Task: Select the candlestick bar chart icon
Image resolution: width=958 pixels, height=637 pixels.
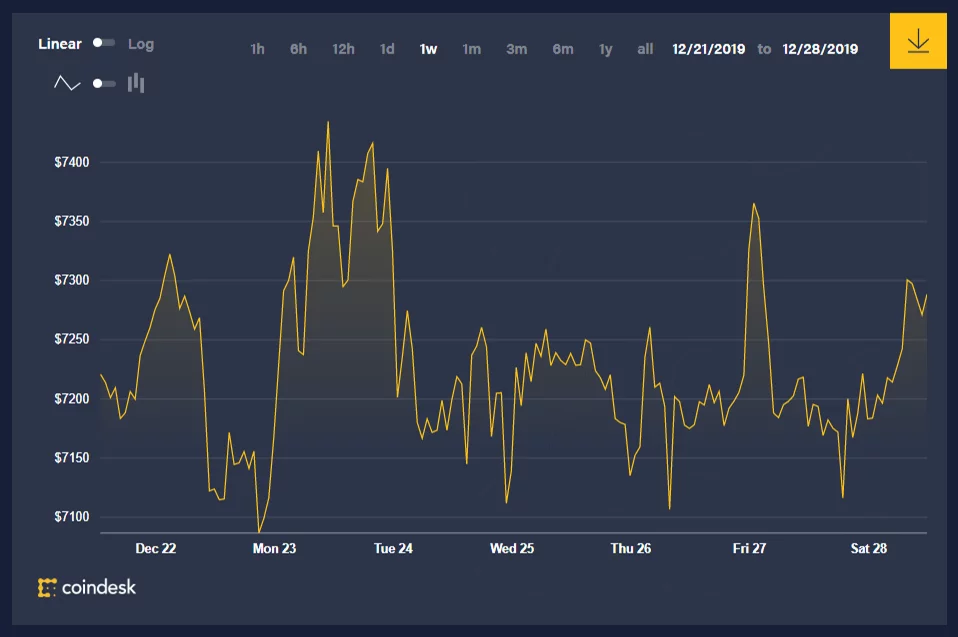Action: (x=136, y=83)
